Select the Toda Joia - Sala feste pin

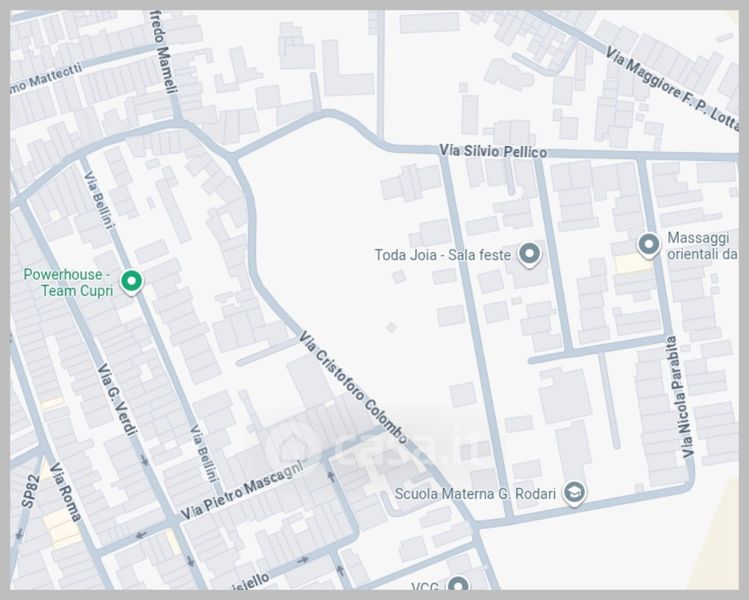[x=531, y=255]
